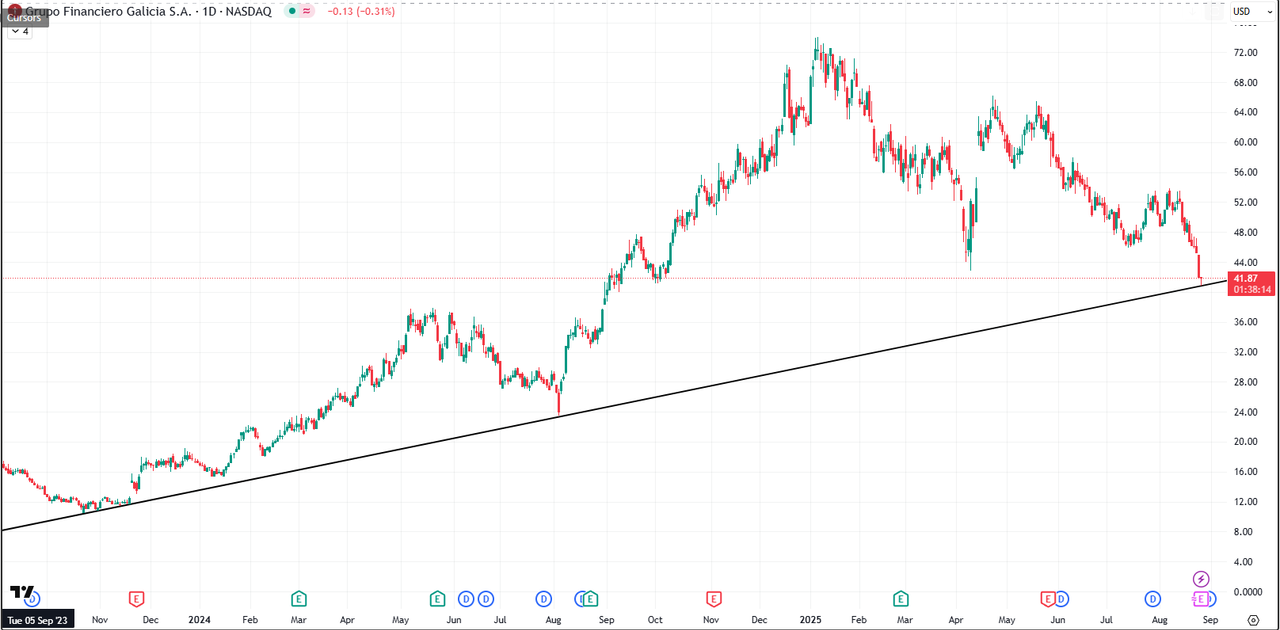Open the red earnings marker before Dec 2023
Image resolution: width=1280 pixels, height=630 pixels.
click(x=137, y=599)
